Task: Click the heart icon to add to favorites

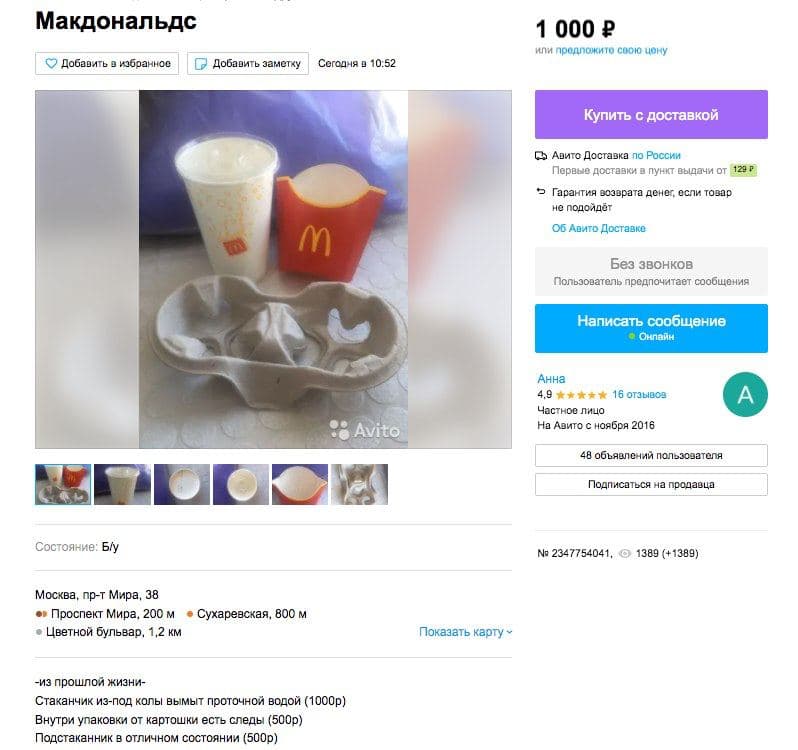Action: click(x=51, y=64)
